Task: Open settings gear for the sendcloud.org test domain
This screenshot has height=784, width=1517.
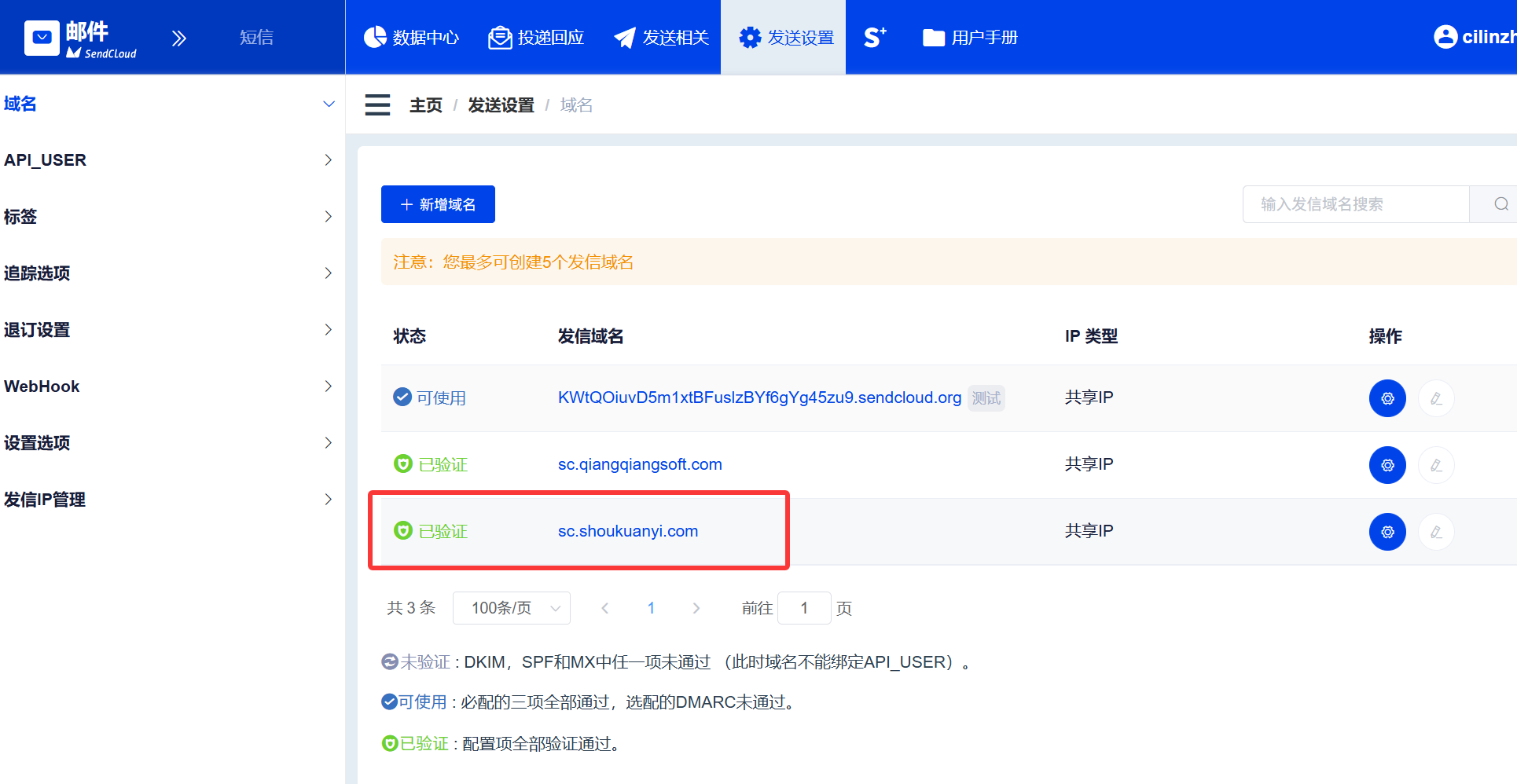Action: pyautogui.click(x=1387, y=398)
